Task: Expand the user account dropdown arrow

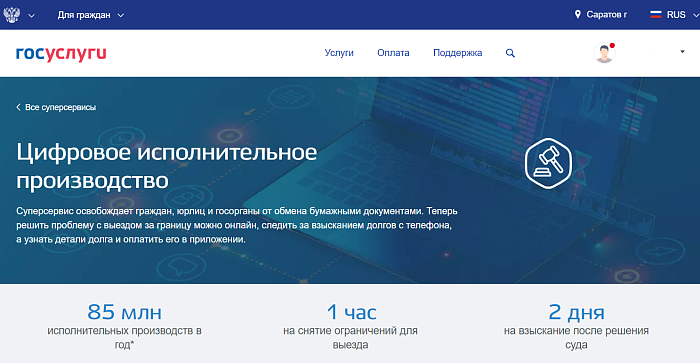Action: tap(682, 52)
